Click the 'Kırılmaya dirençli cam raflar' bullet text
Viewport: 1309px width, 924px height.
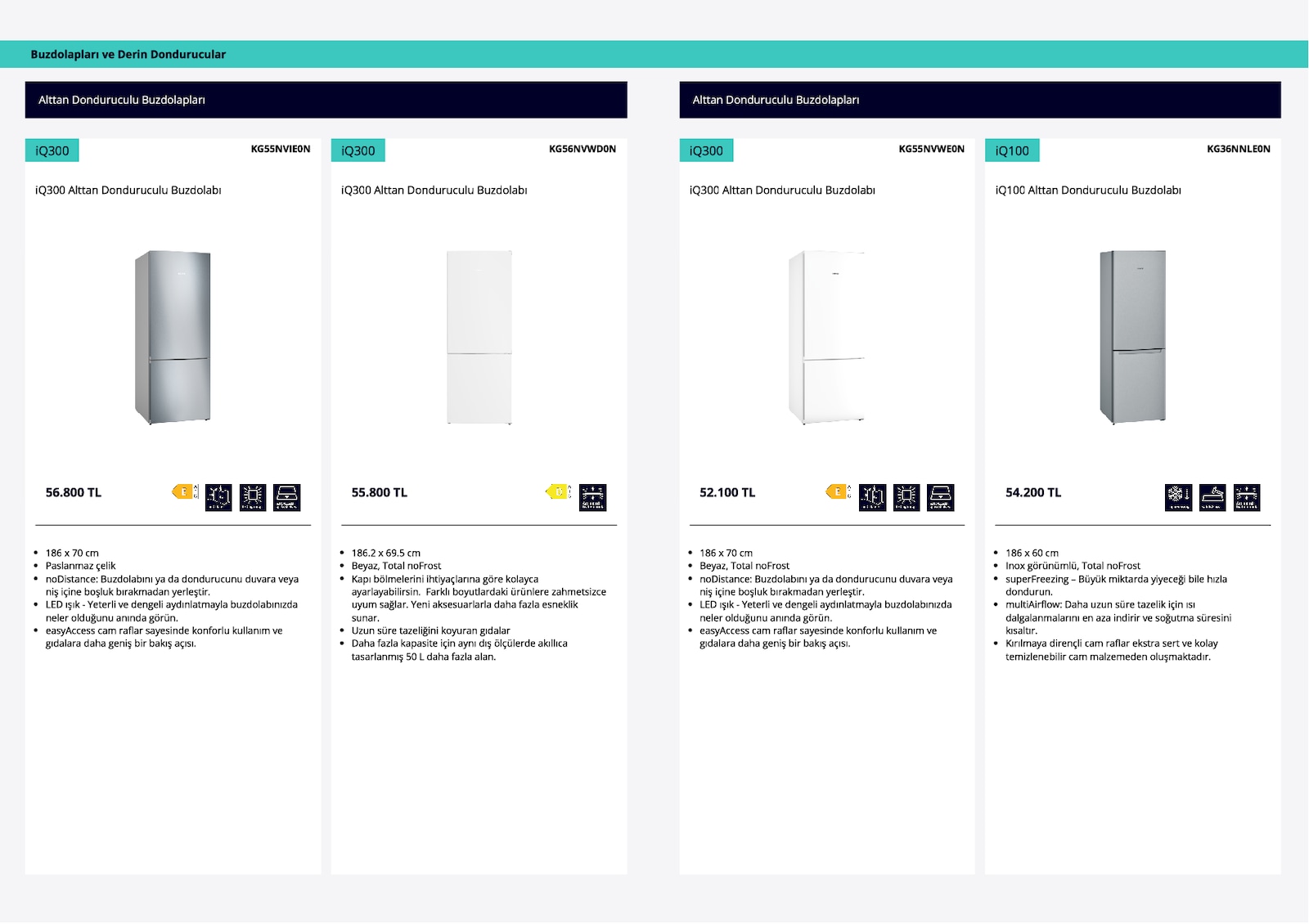click(1112, 650)
